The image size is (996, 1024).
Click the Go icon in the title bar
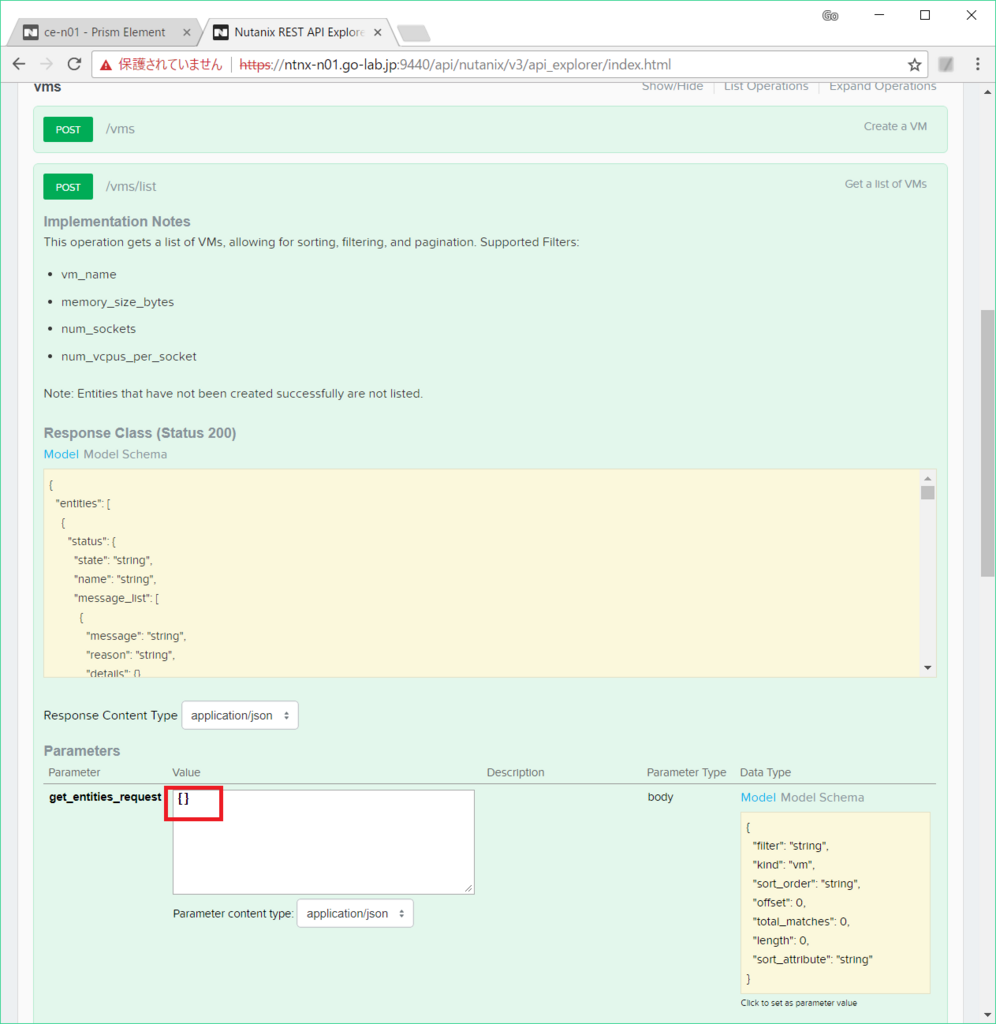[x=830, y=15]
